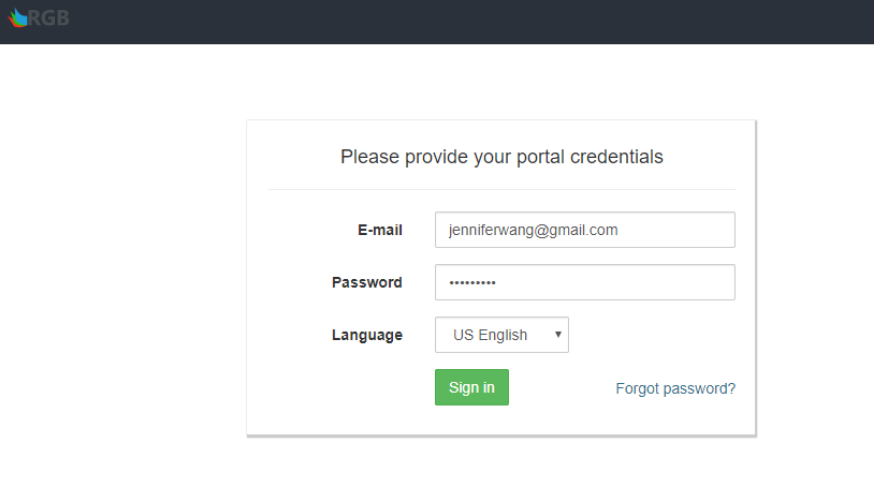Select the US English language combo box

pos(502,335)
